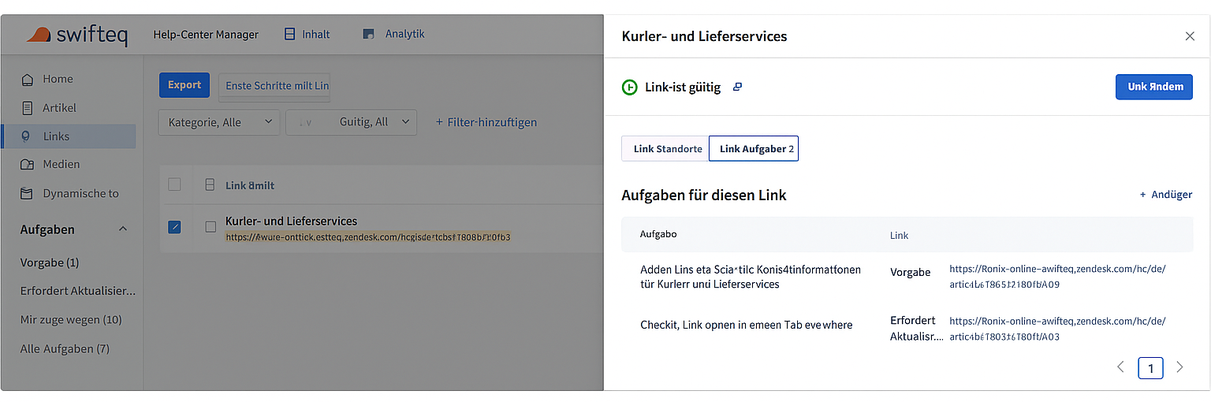Open the URL ending fbA09
The width and height of the screenshot is (1211, 402).
pos(1057,277)
